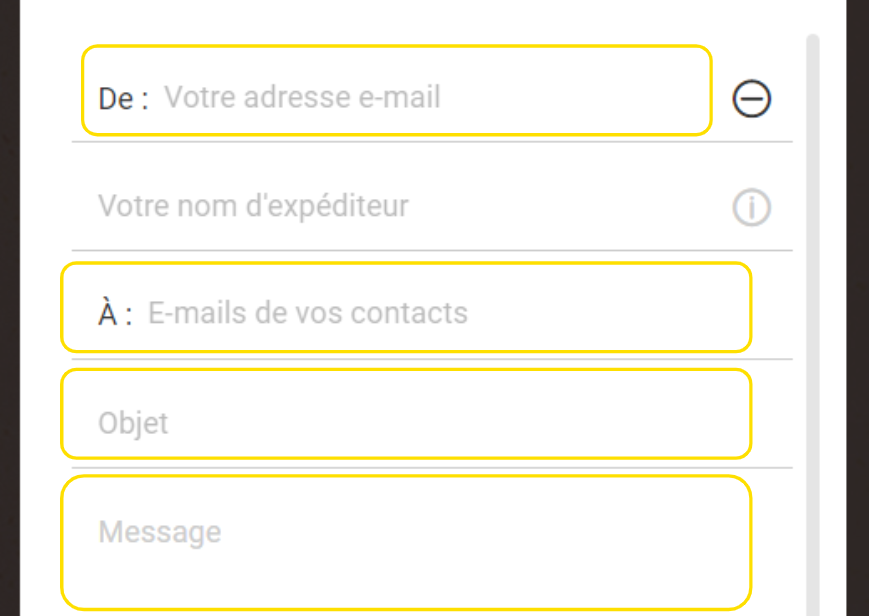Select the email subject line input
Screen dimensions: 869x616
point(406,414)
